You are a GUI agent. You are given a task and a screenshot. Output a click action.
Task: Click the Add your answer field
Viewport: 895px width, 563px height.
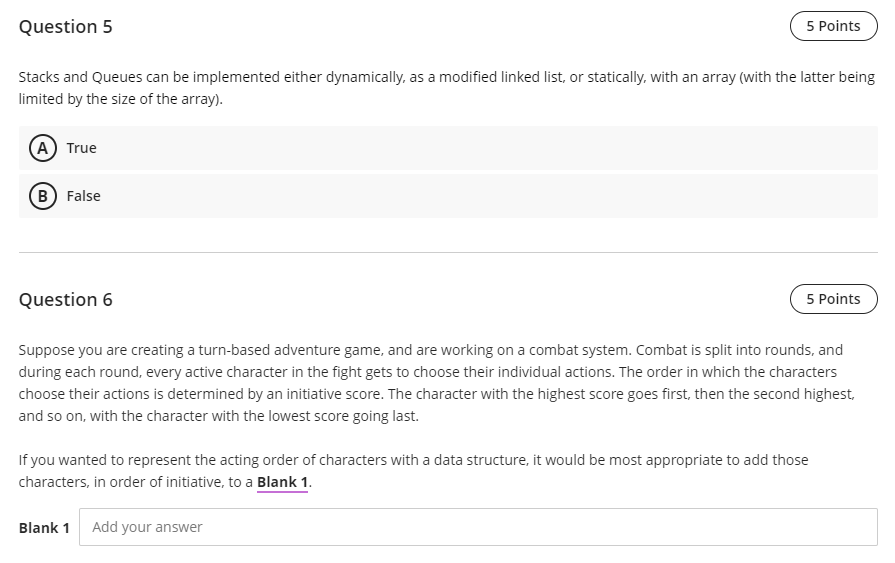coord(478,527)
